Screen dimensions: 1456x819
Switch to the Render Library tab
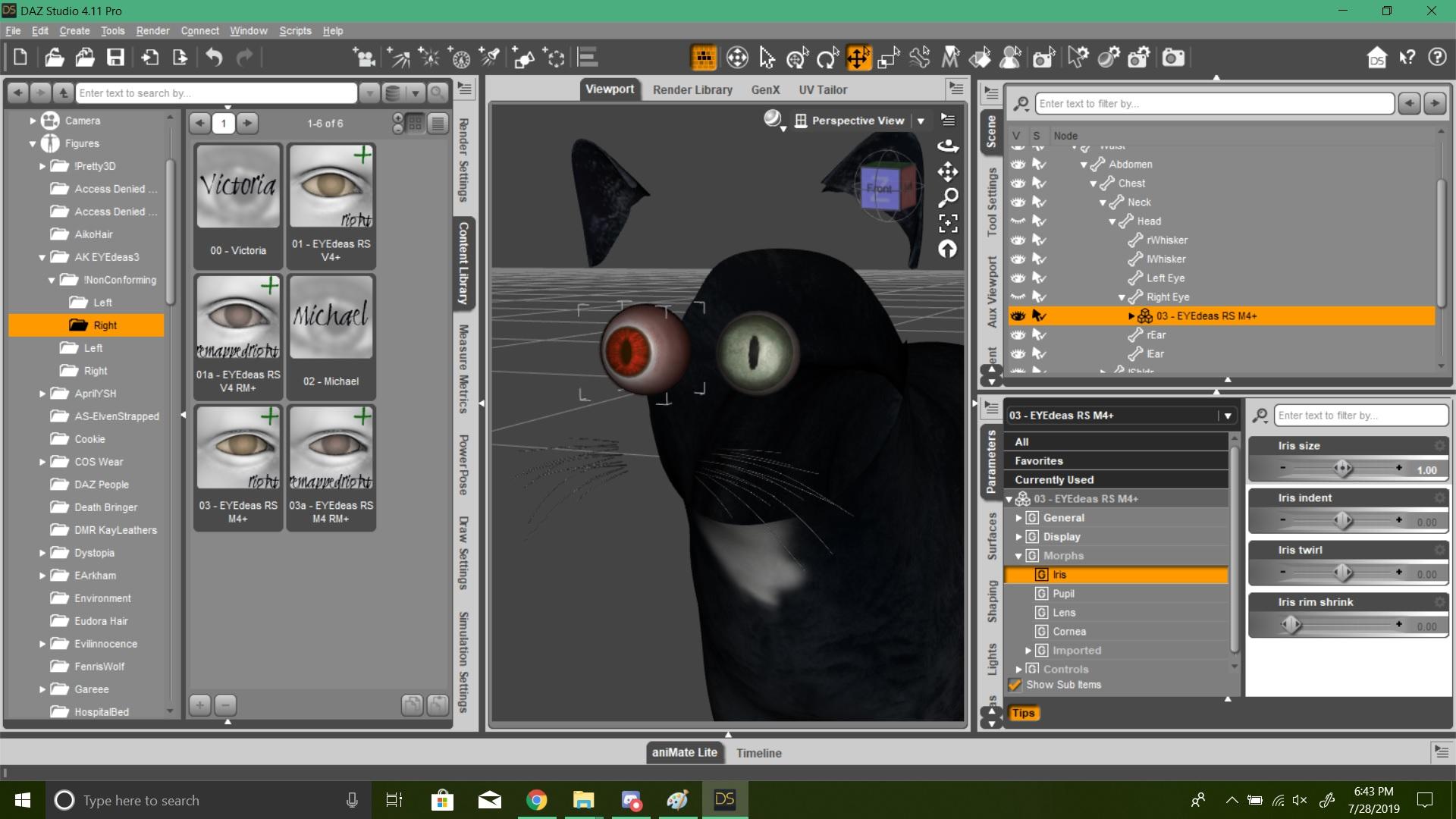coord(692,89)
